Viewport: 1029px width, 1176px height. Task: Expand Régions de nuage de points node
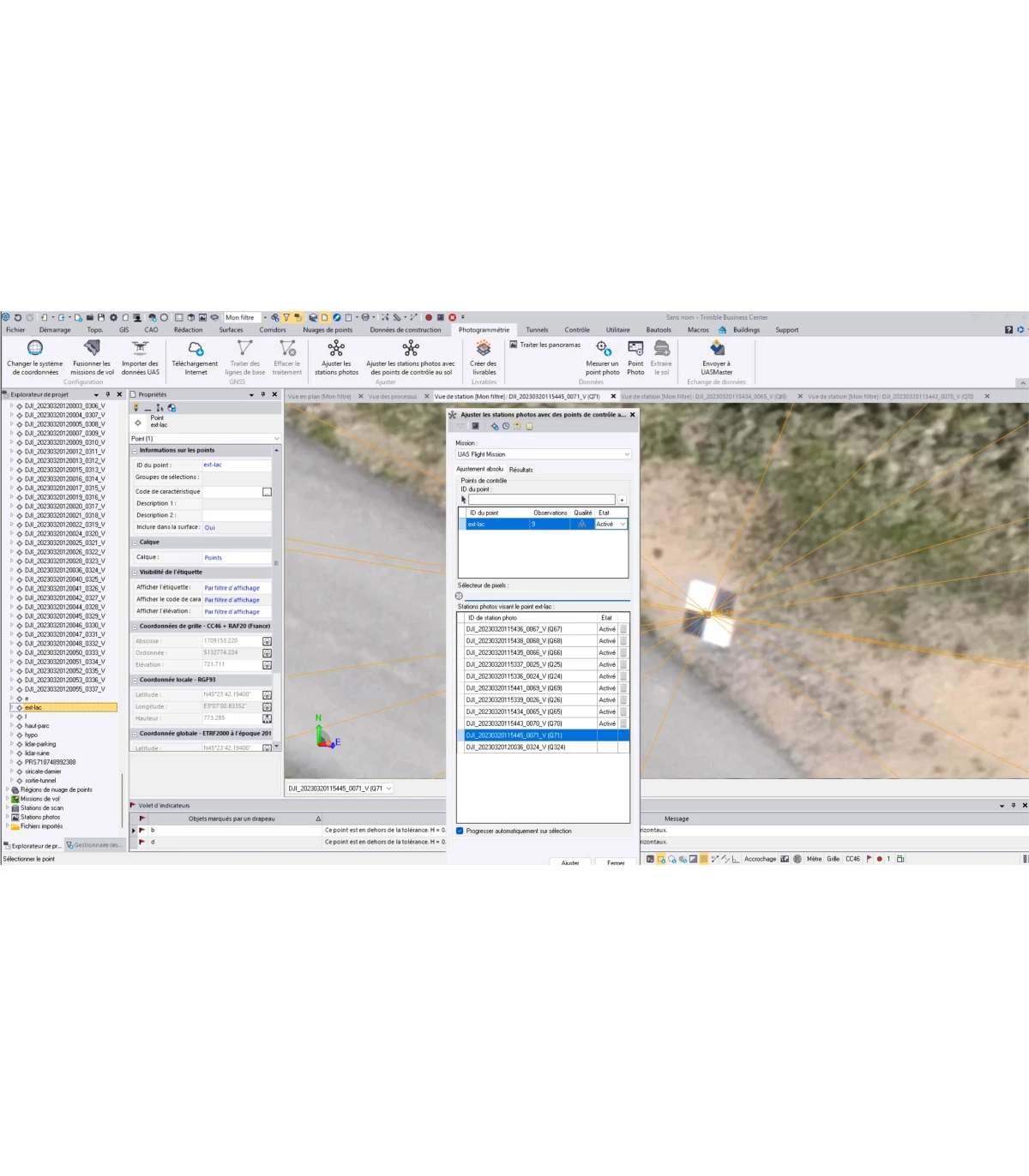[x=8, y=789]
